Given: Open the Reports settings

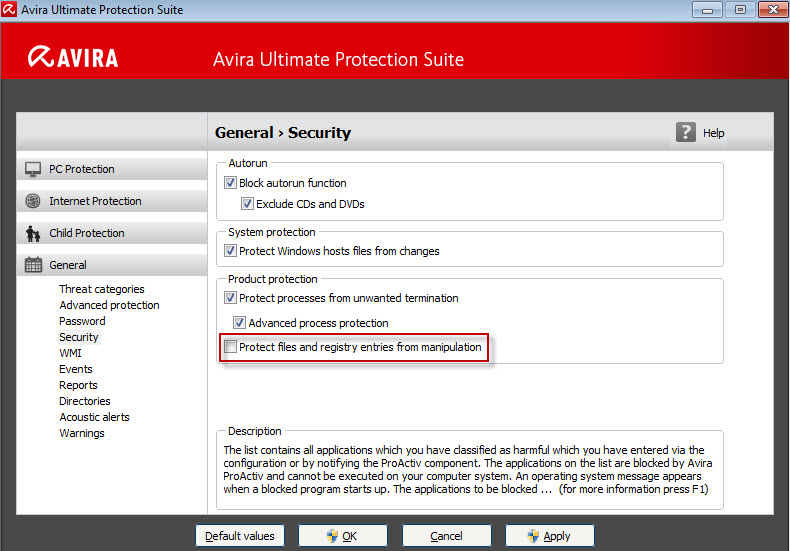Looking at the screenshot, I should click(x=78, y=385).
